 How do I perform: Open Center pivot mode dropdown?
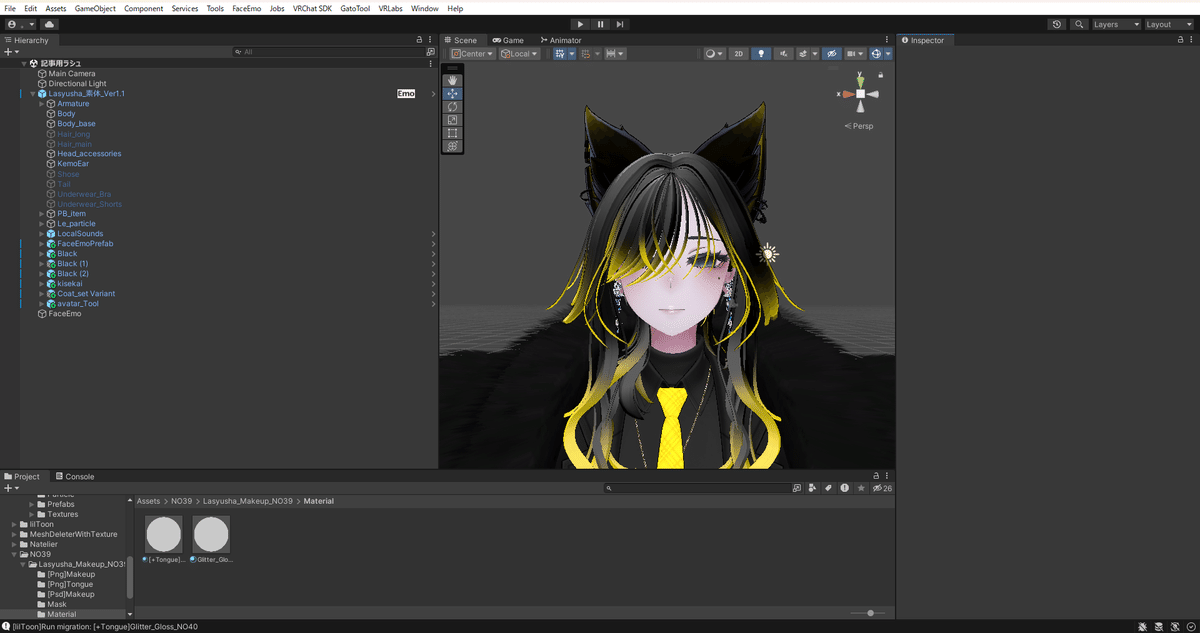[x=472, y=54]
